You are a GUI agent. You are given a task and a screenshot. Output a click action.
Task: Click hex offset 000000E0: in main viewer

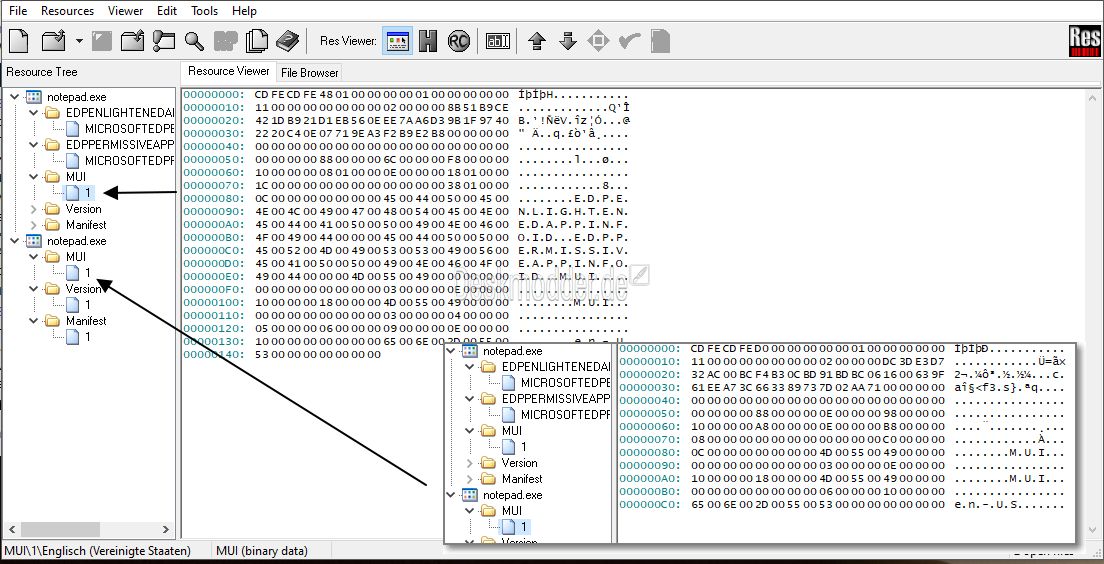point(214,275)
